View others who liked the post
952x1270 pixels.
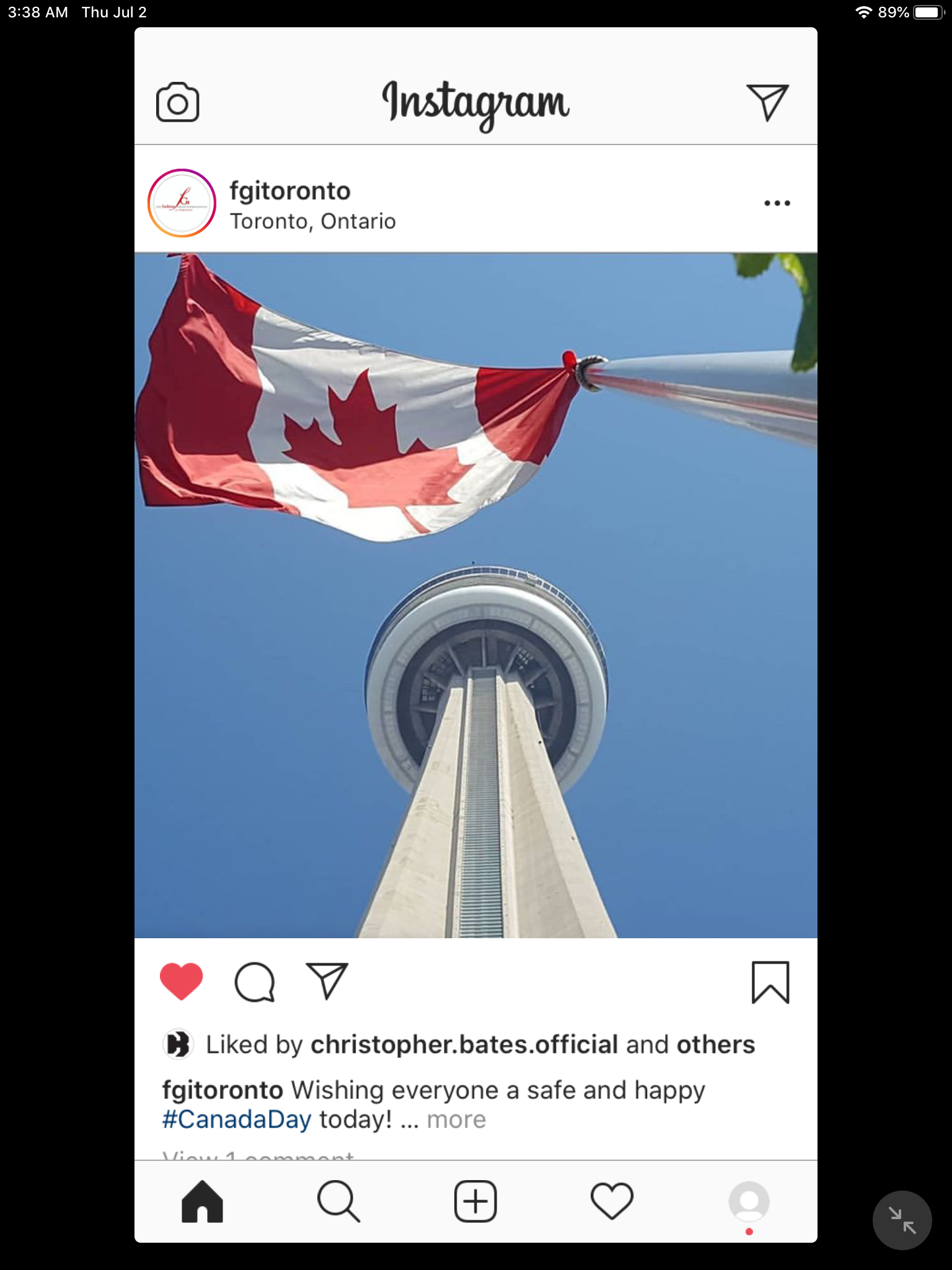[x=716, y=1045]
